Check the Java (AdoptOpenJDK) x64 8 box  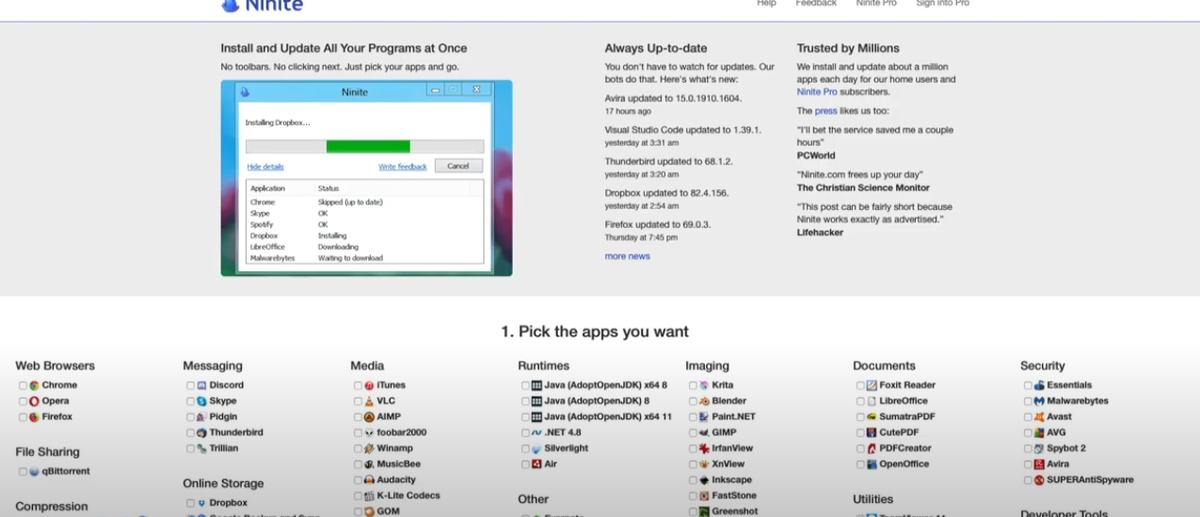[525, 385]
